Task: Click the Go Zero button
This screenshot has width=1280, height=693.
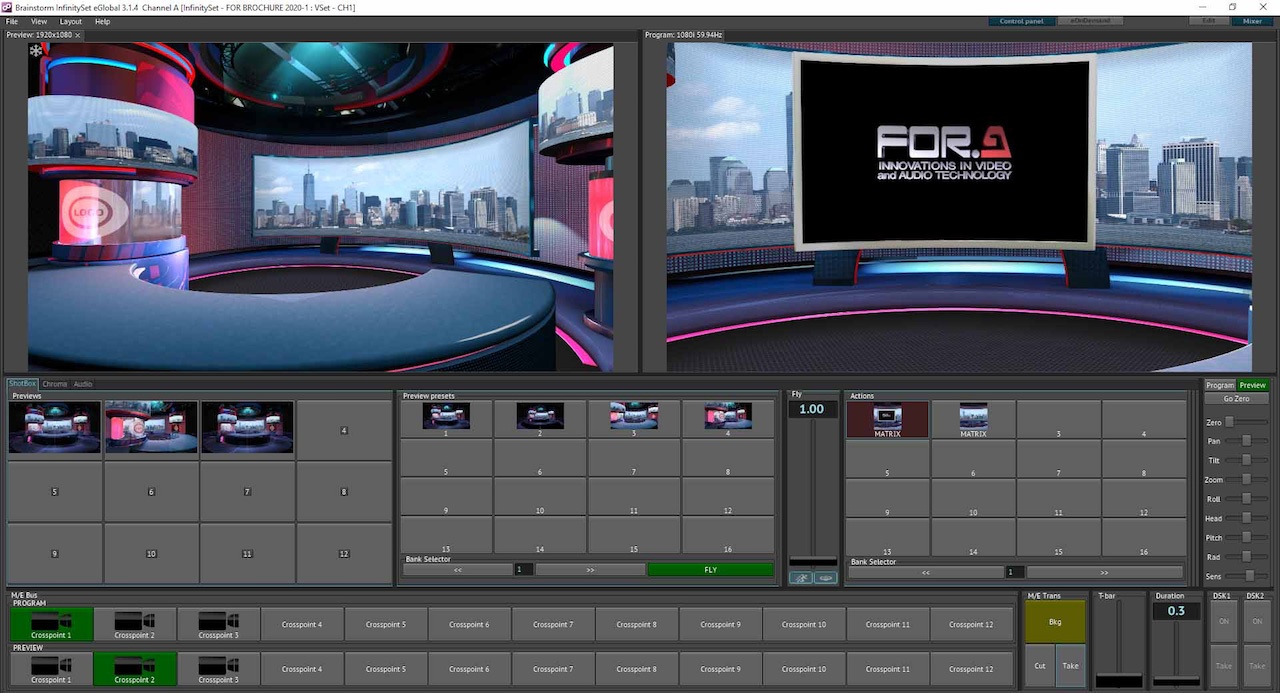Action: 1237,399
